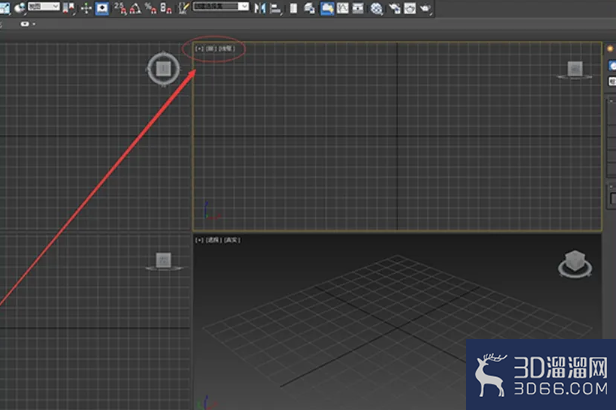Open the Layer Explorer icon
This screenshot has height=410, width=616.
tap(310, 8)
